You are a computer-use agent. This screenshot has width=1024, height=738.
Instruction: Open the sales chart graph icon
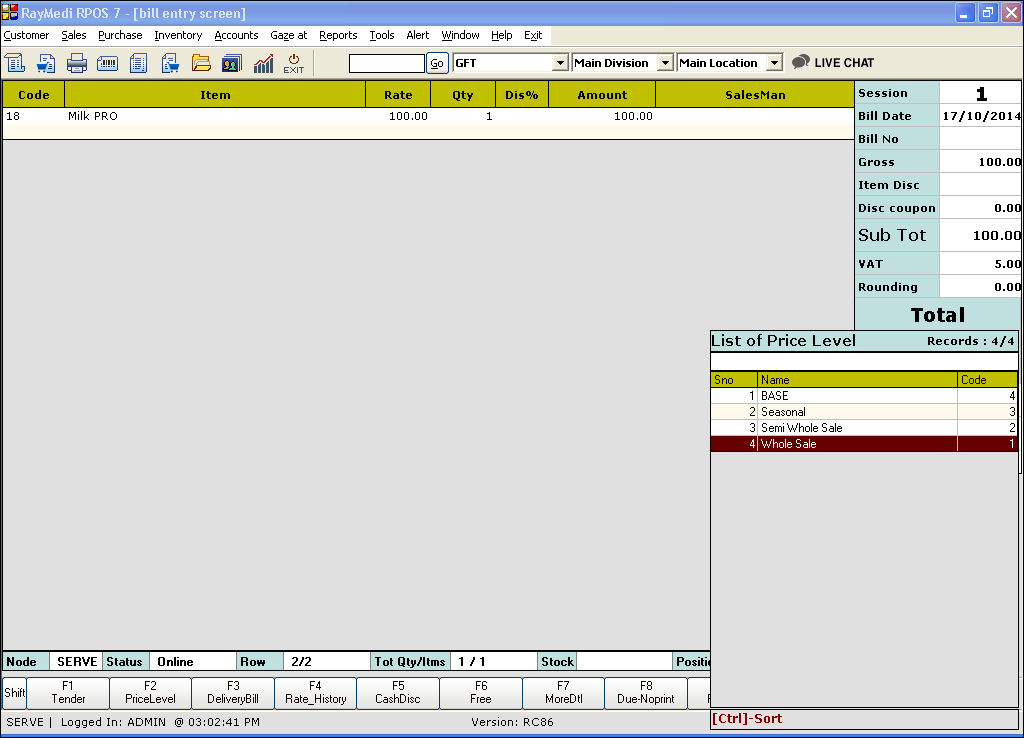263,63
